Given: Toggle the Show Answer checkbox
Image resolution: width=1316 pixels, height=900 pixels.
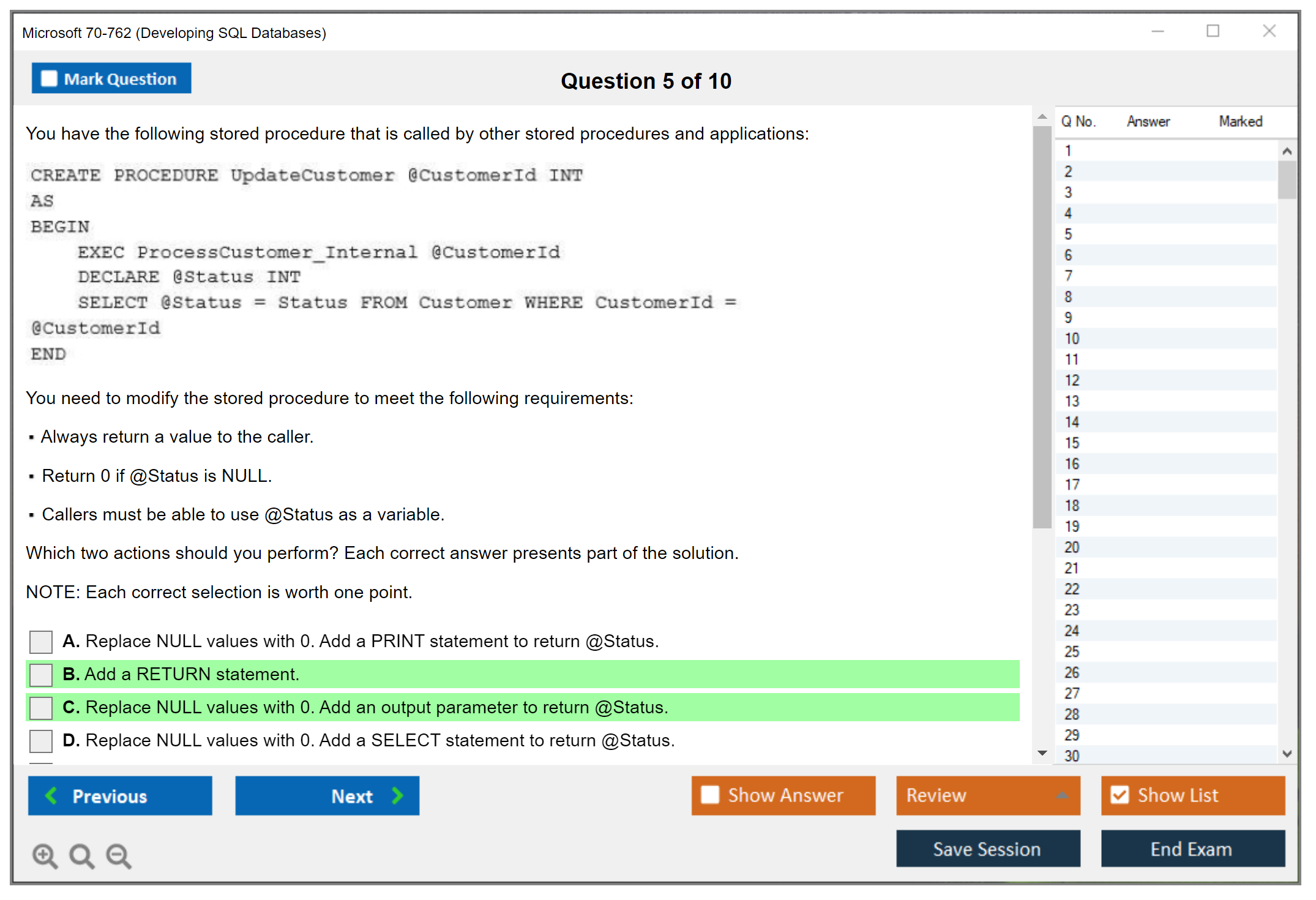Looking at the screenshot, I should (710, 795).
